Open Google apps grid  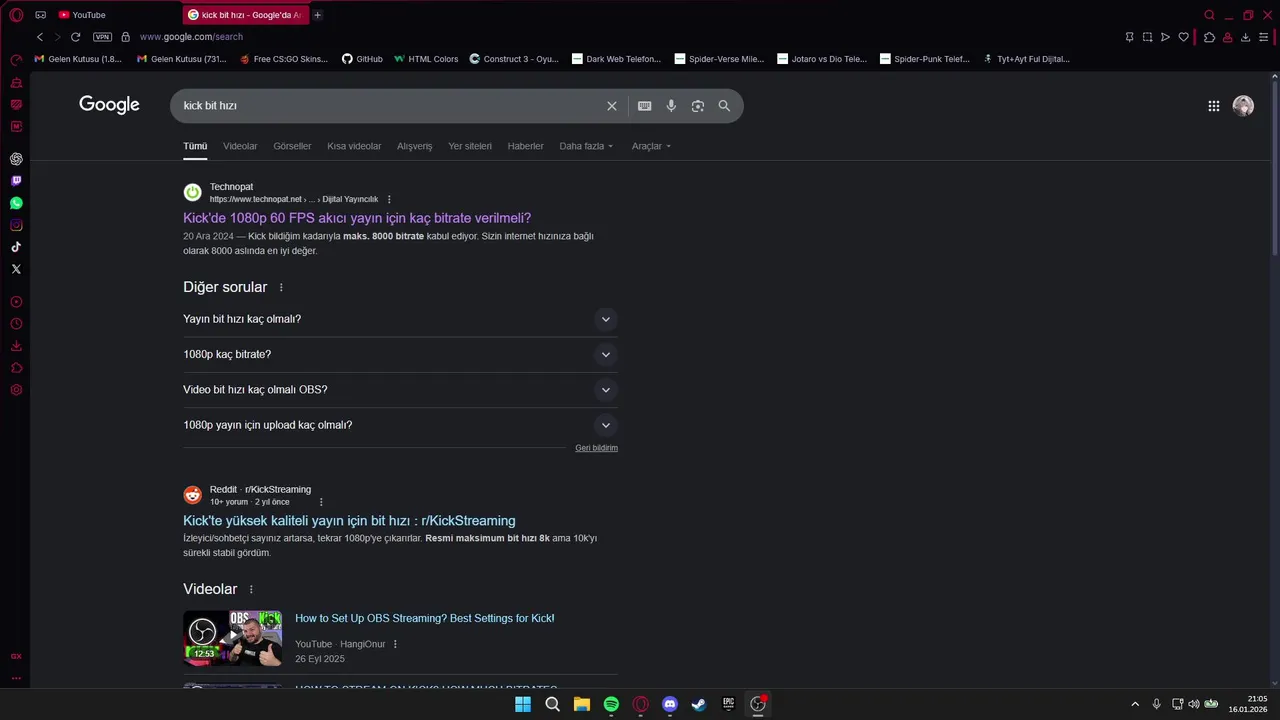(x=1213, y=106)
